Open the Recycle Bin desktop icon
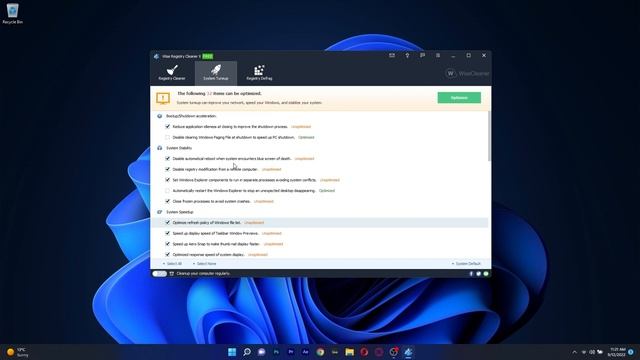Image resolution: width=640 pixels, height=360 pixels. pos(13,13)
